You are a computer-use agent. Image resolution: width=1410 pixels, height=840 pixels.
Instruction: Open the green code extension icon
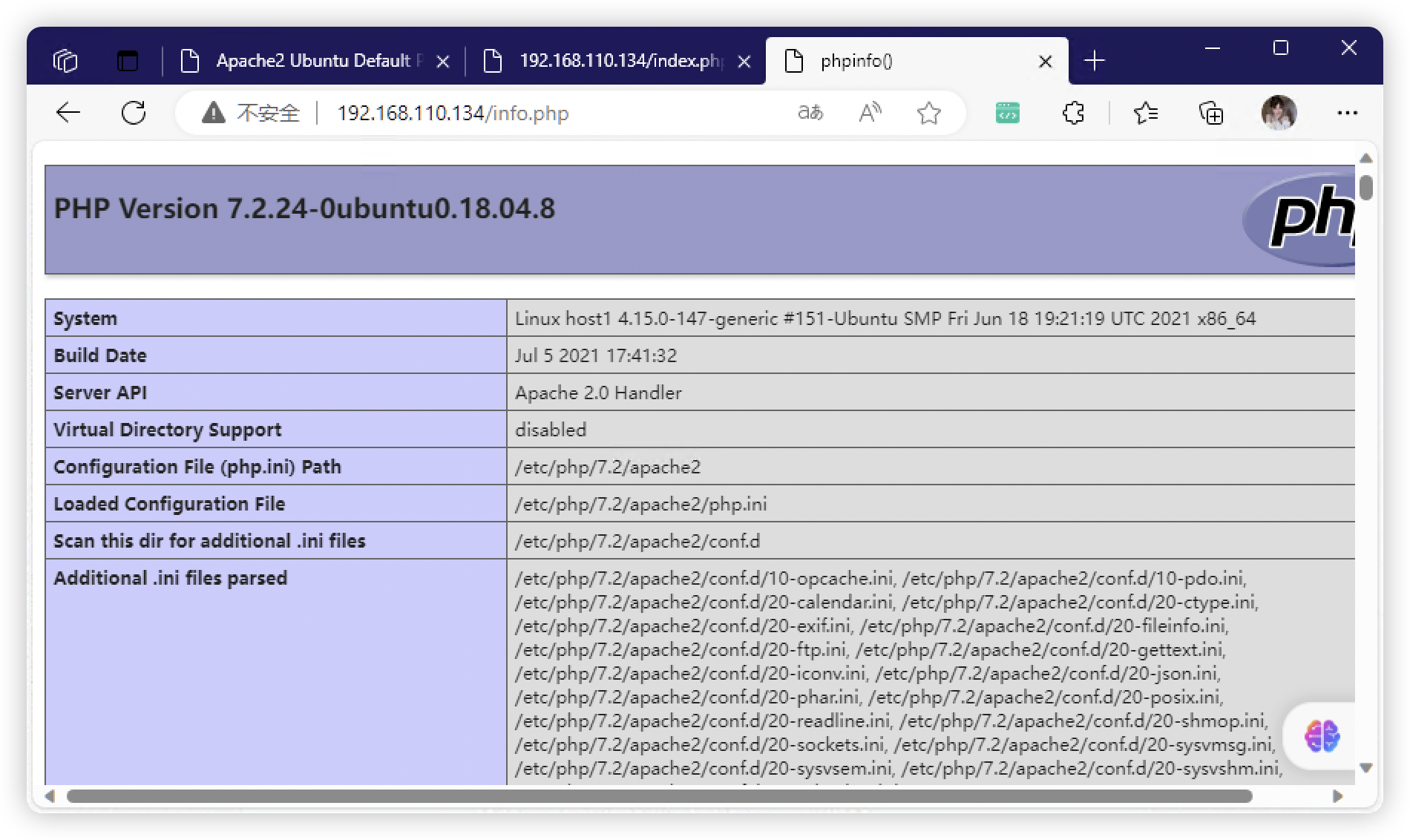pyautogui.click(x=1007, y=113)
